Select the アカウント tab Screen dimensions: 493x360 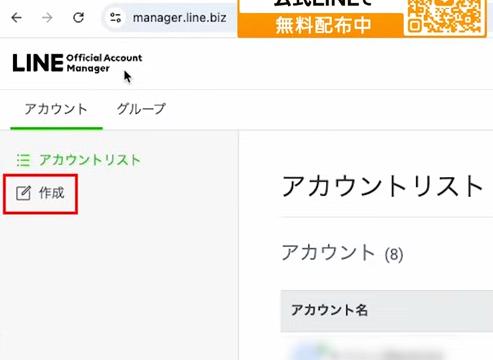coord(56,109)
